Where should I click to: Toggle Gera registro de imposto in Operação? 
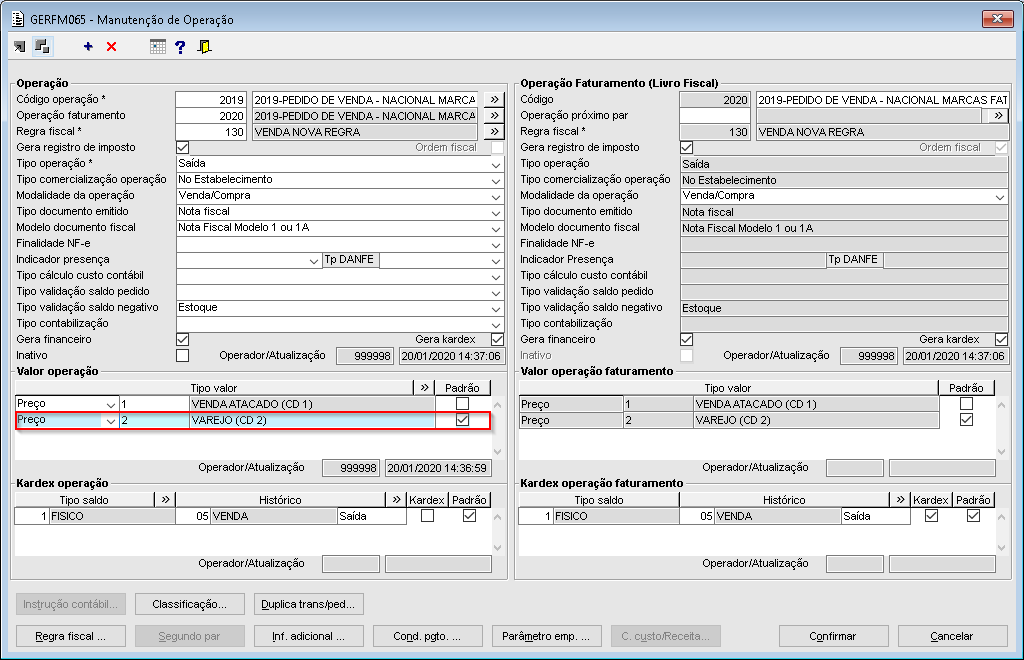coord(183,148)
